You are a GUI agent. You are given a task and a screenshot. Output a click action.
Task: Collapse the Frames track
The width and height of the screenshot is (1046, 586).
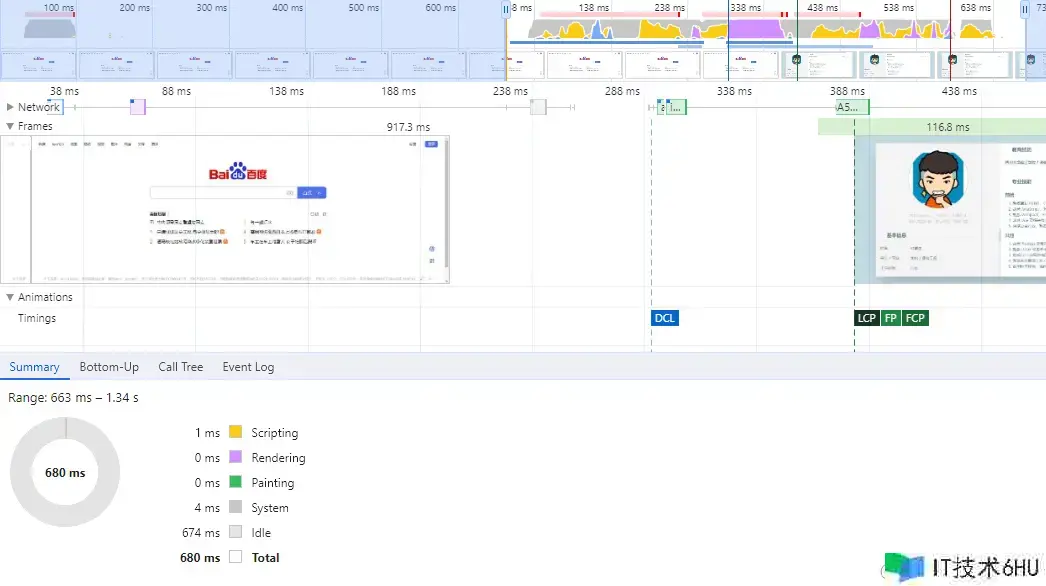tap(10, 127)
